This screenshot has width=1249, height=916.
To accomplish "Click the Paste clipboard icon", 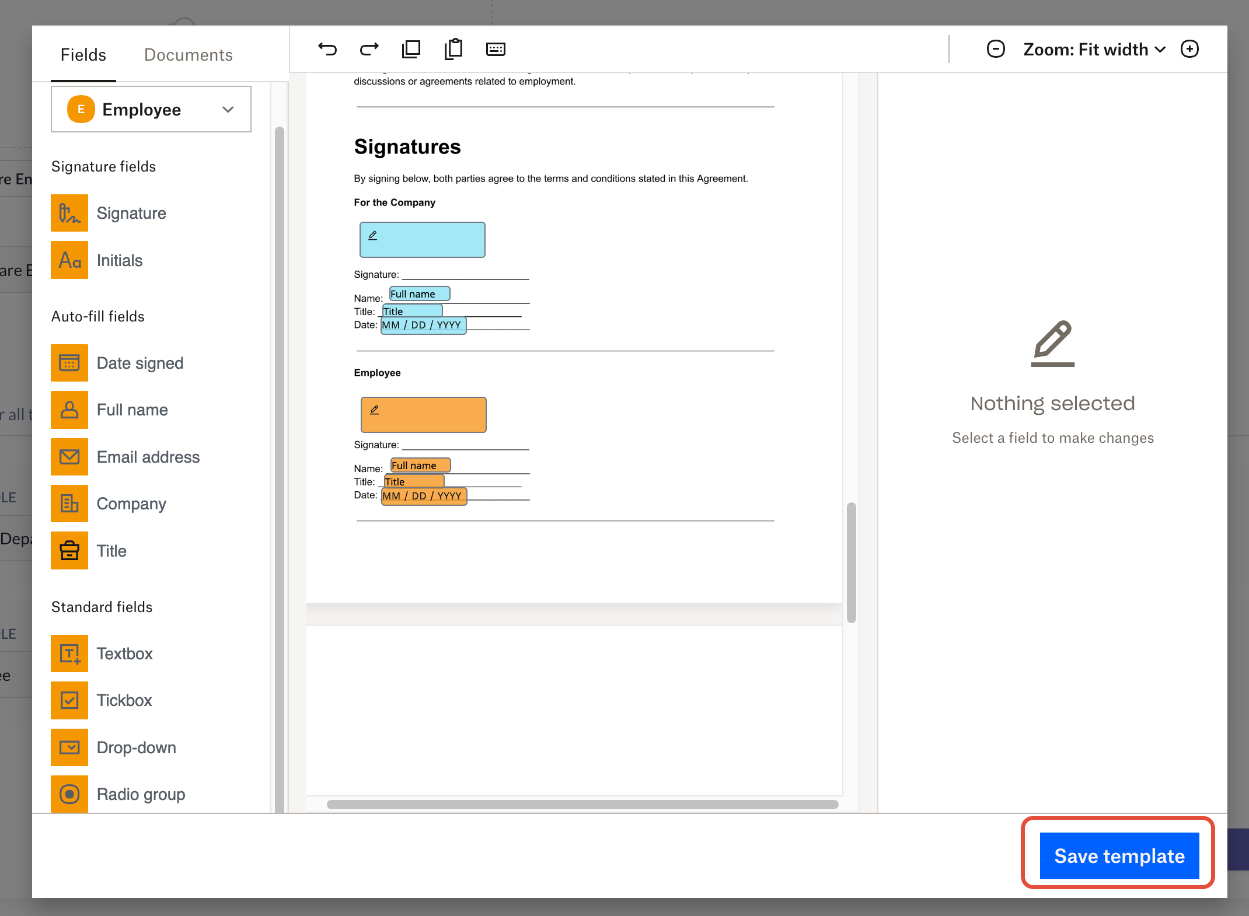I will pyautogui.click(x=454, y=49).
